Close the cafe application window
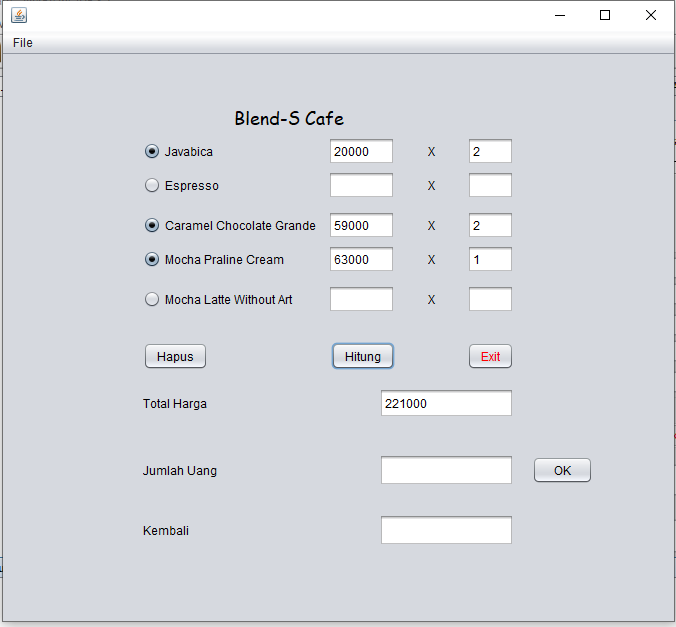The image size is (676, 627). point(651,16)
